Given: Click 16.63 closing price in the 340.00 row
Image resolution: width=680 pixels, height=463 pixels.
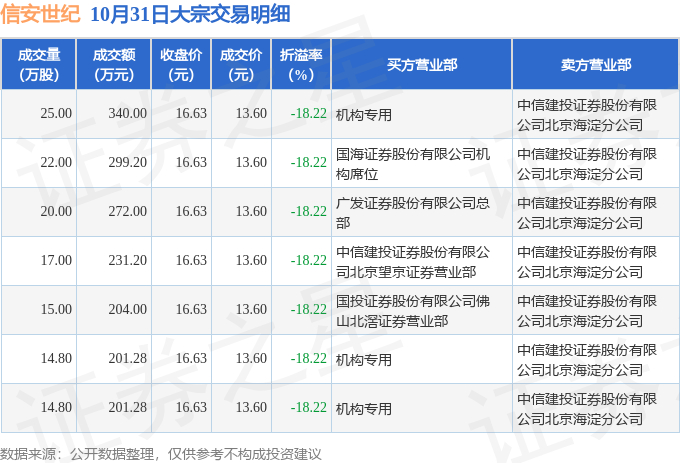Looking at the screenshot, I should (x=191, y=114).
